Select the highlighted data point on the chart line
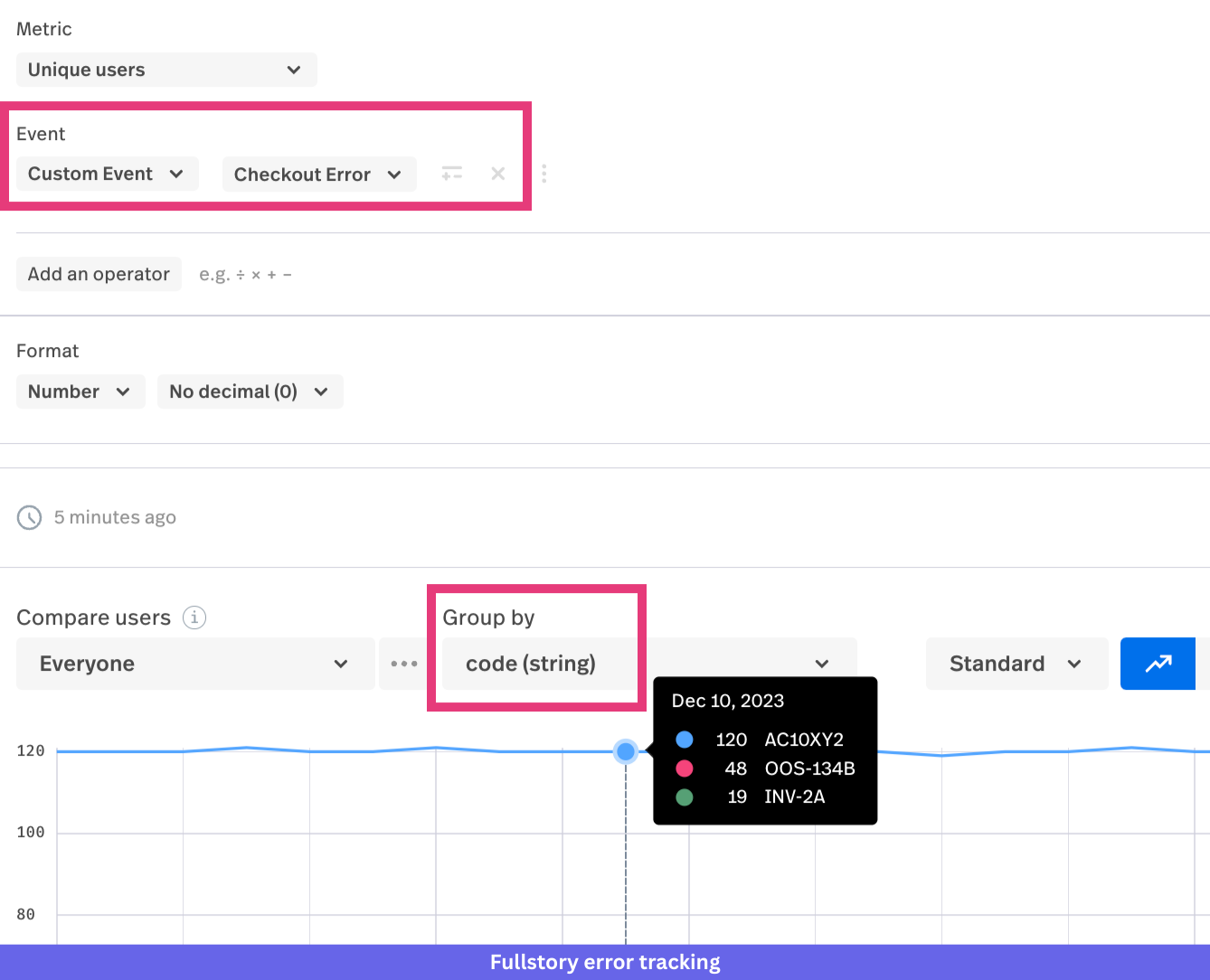Viewport: 1210px width, 980px height. coord(625,751)
